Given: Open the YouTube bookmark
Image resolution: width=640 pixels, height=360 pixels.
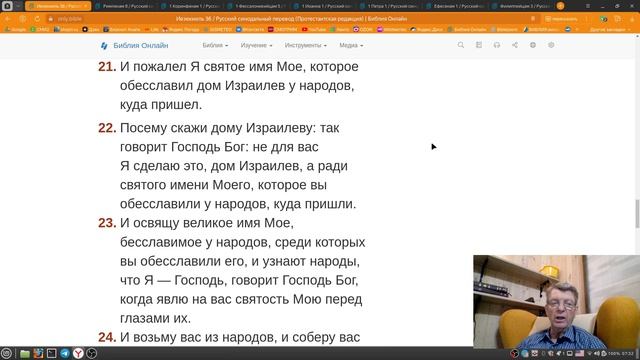Looking at the screenshot, I should 314,29.
